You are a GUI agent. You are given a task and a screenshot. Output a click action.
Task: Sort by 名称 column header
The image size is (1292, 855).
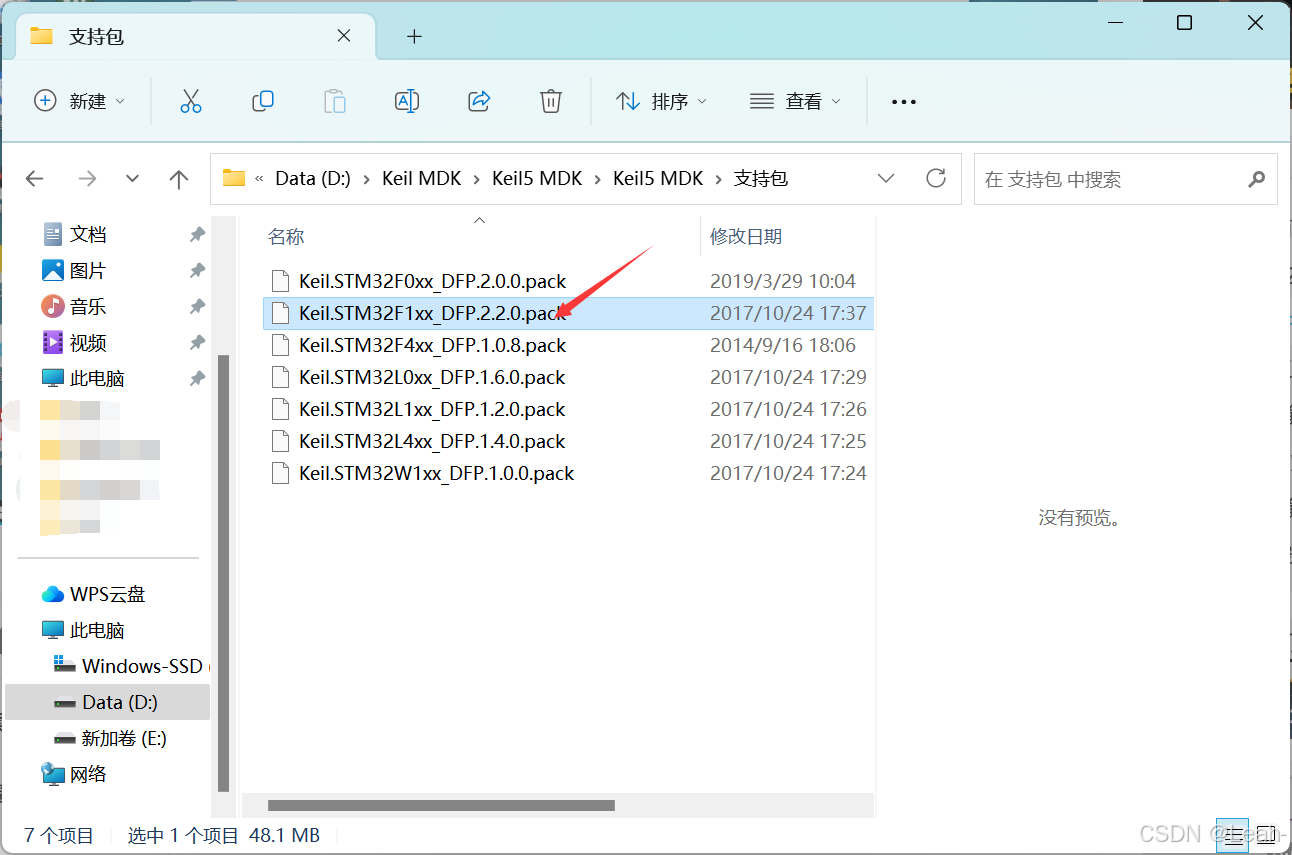286,237
